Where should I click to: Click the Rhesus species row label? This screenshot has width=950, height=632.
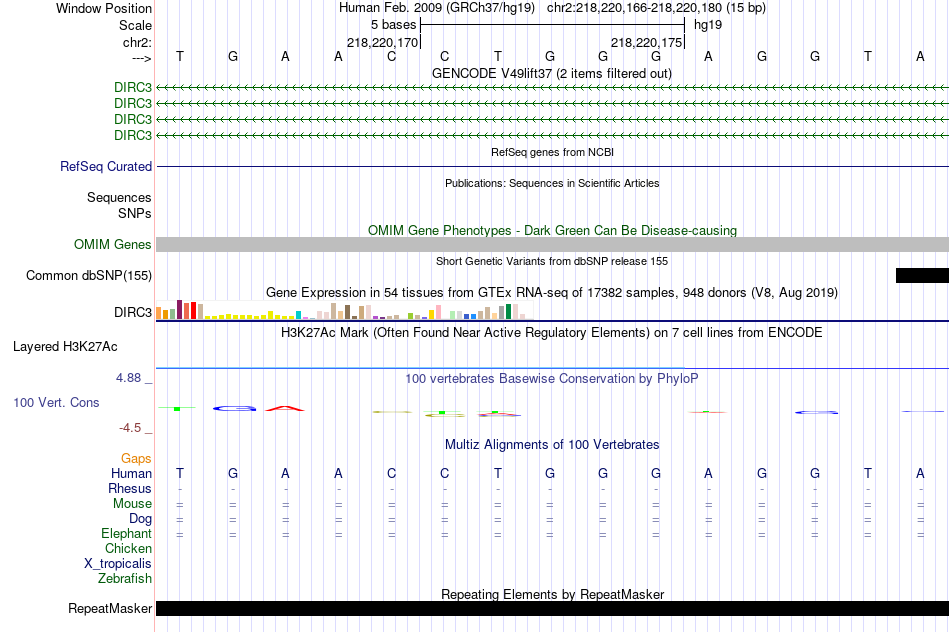click(130, 489)
